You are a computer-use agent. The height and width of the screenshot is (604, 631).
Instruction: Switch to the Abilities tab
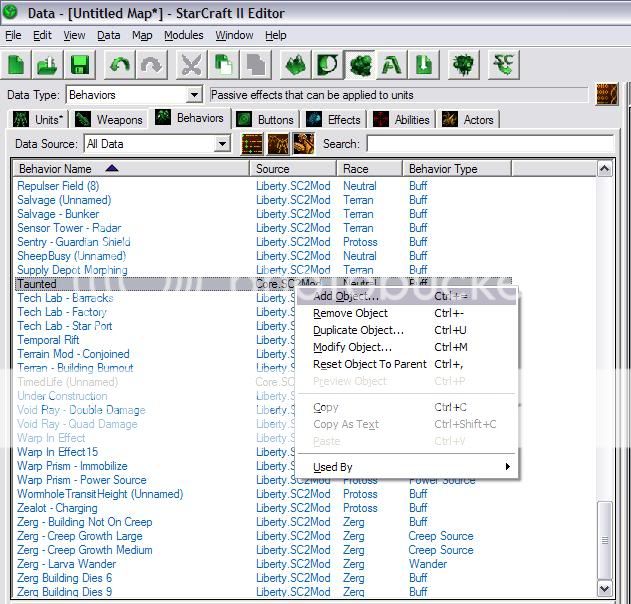tap(402, 120)
